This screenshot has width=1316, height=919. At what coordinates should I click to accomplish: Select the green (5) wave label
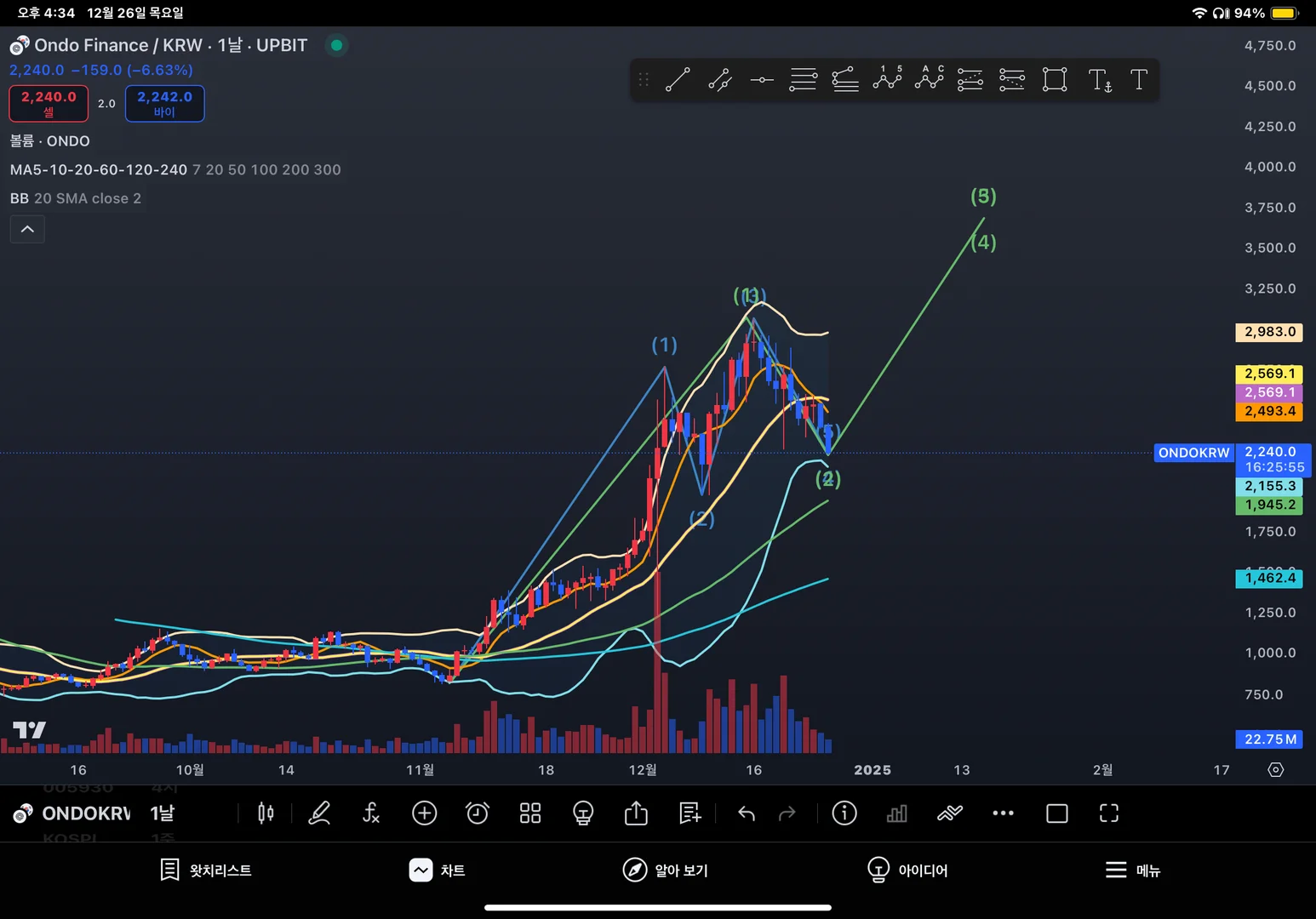click(x=983, y=197)
